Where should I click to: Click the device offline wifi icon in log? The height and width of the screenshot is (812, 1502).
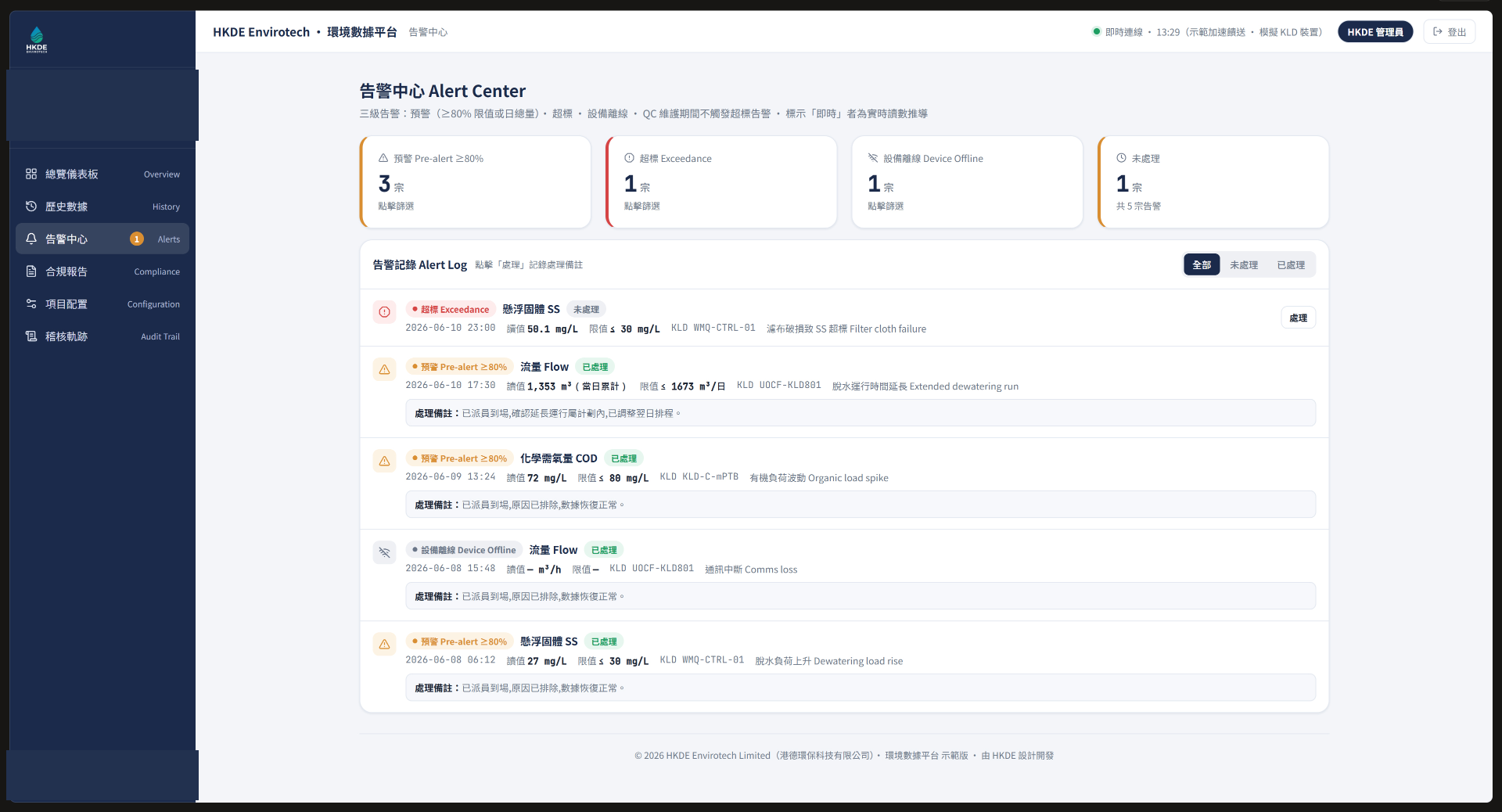(384, 552)
